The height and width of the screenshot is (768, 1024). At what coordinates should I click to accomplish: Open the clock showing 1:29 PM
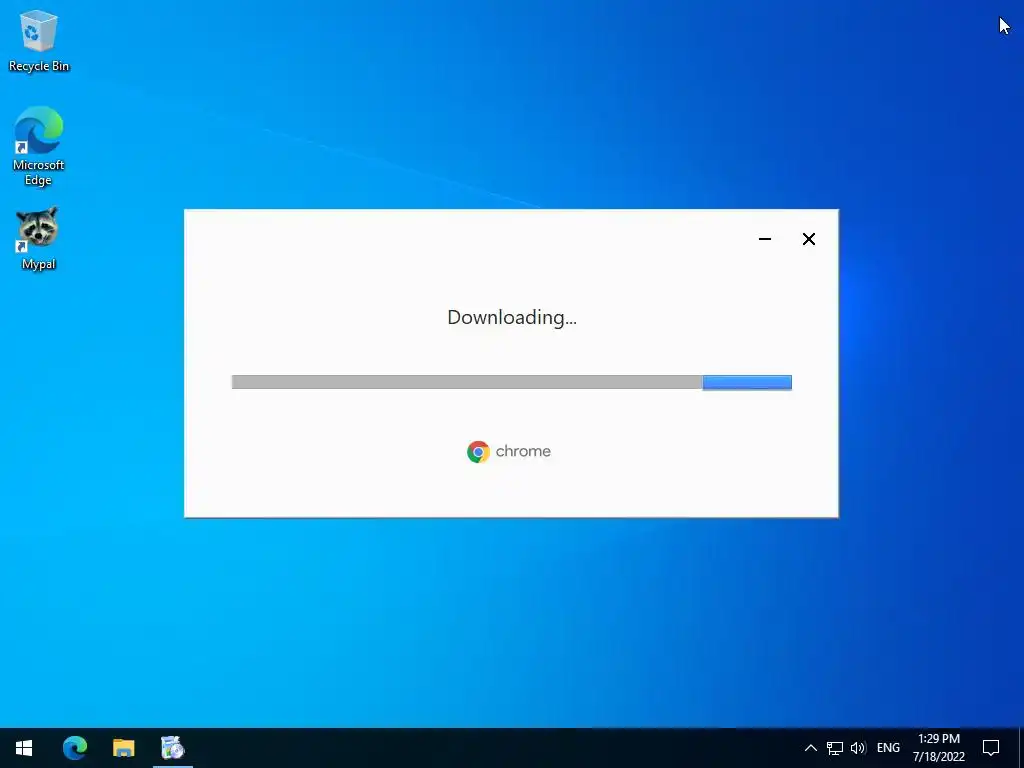point(938,748)
